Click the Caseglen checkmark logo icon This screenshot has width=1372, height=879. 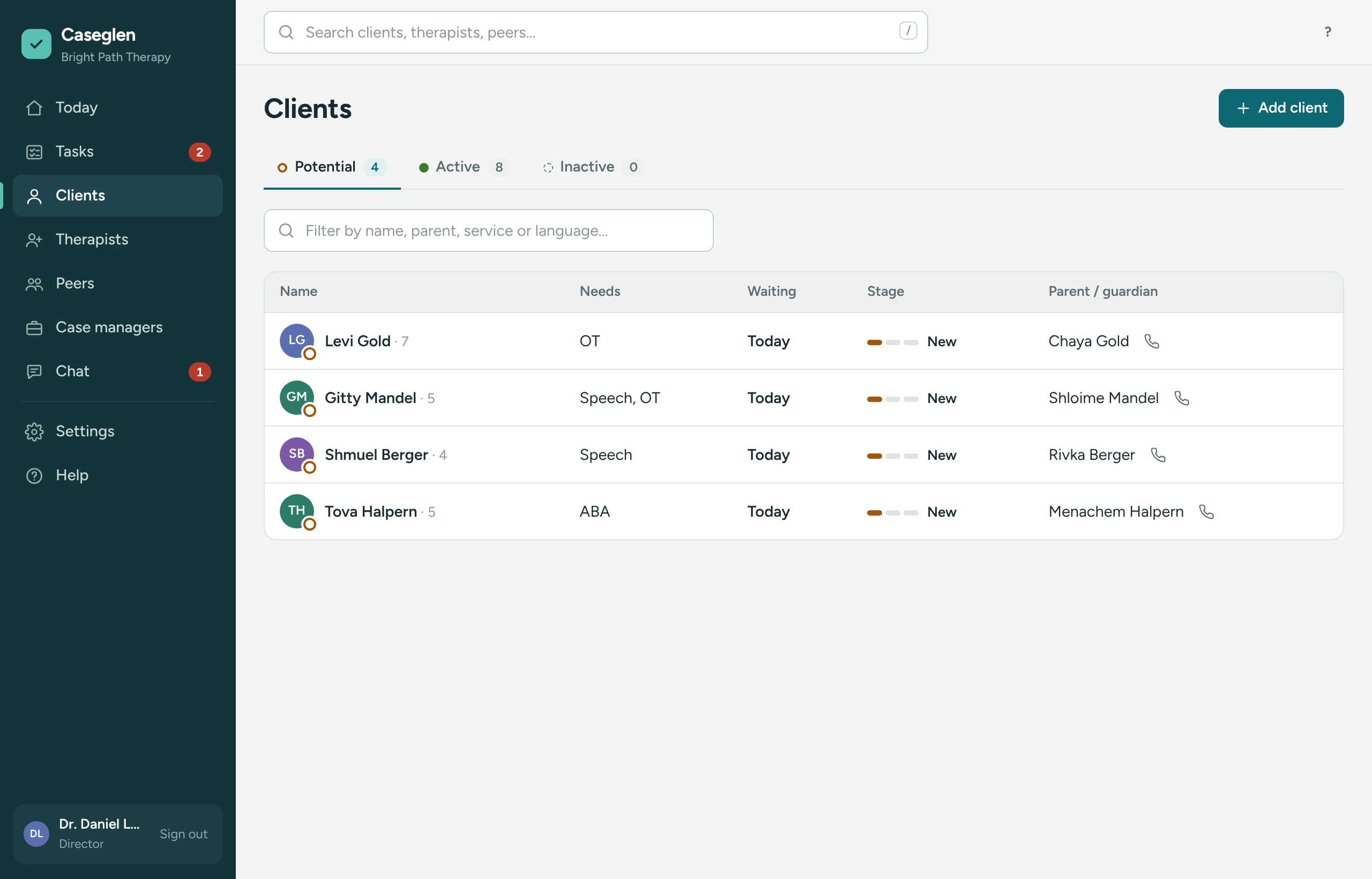tap(36, 44)
